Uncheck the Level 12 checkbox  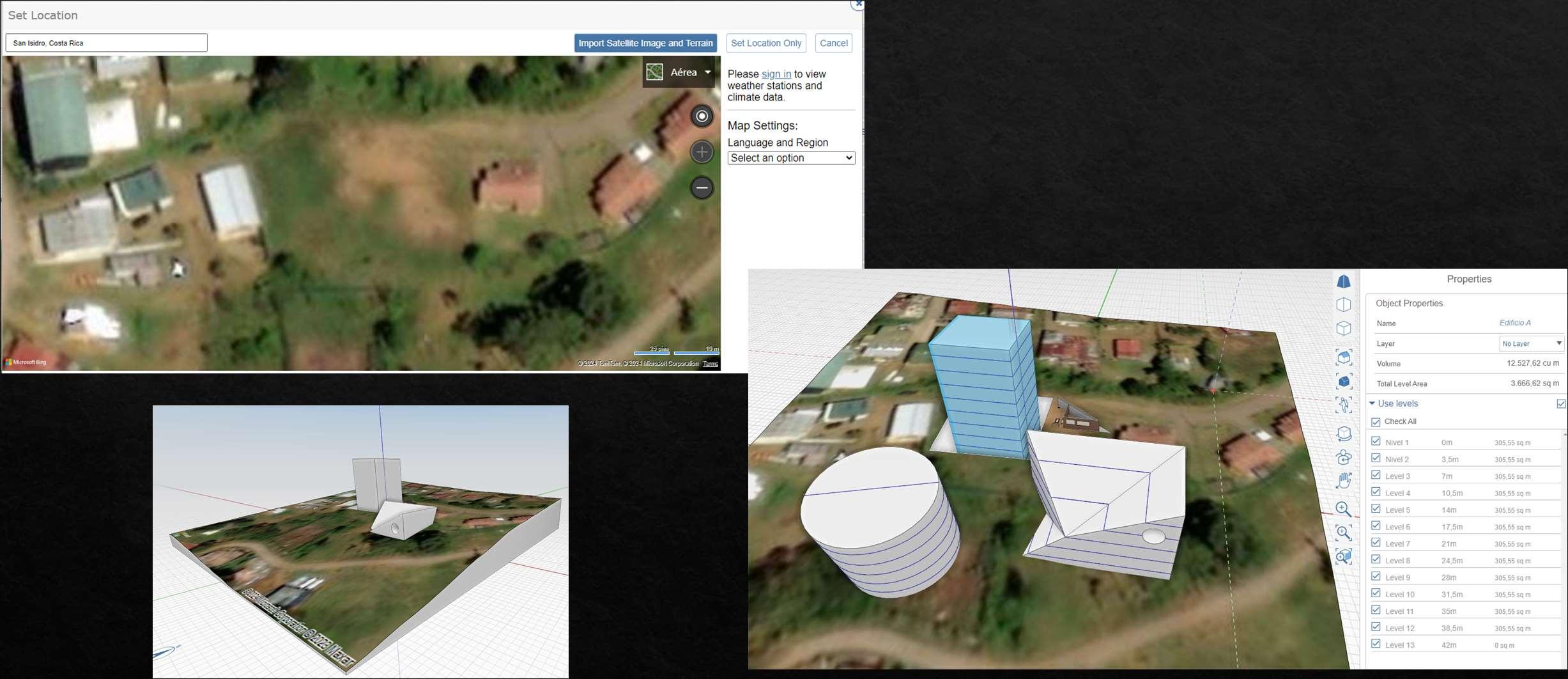point(1376,627)
